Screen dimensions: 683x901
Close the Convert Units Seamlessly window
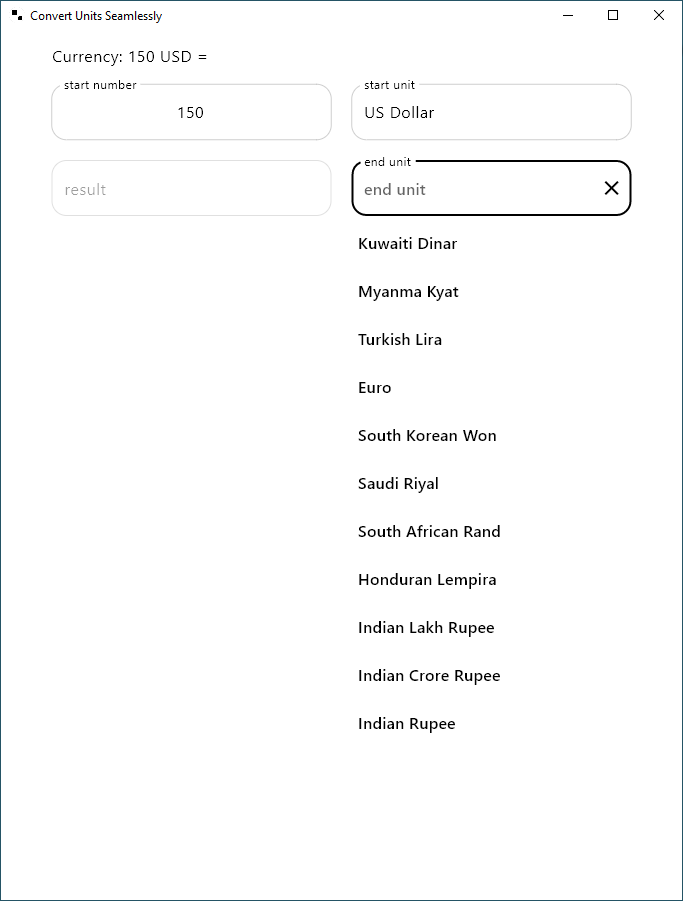click(x=659, y=16)
